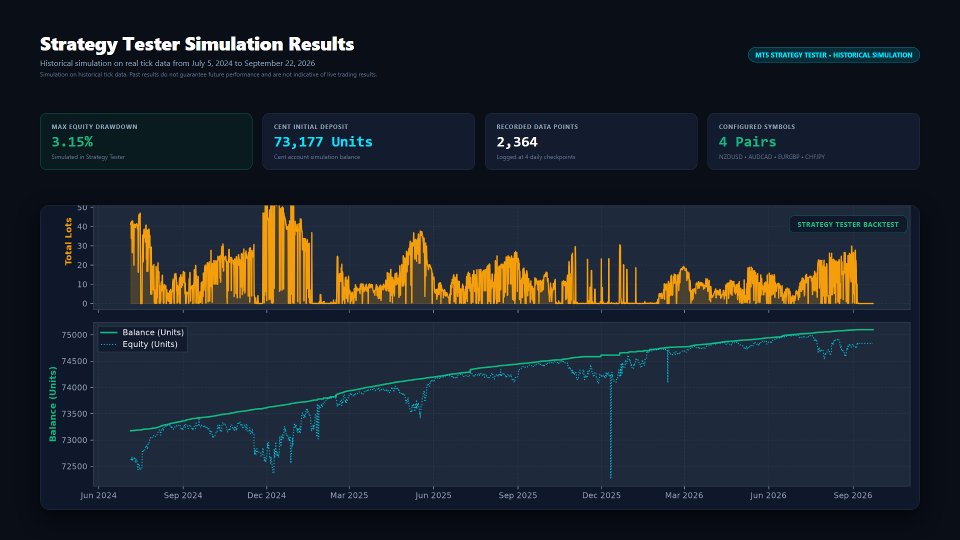Image resolution: width=960 pixels, height=540 pixels.
Task: Click the "Dec 2025" x-axis label
Action: click(x=601, y=495)
